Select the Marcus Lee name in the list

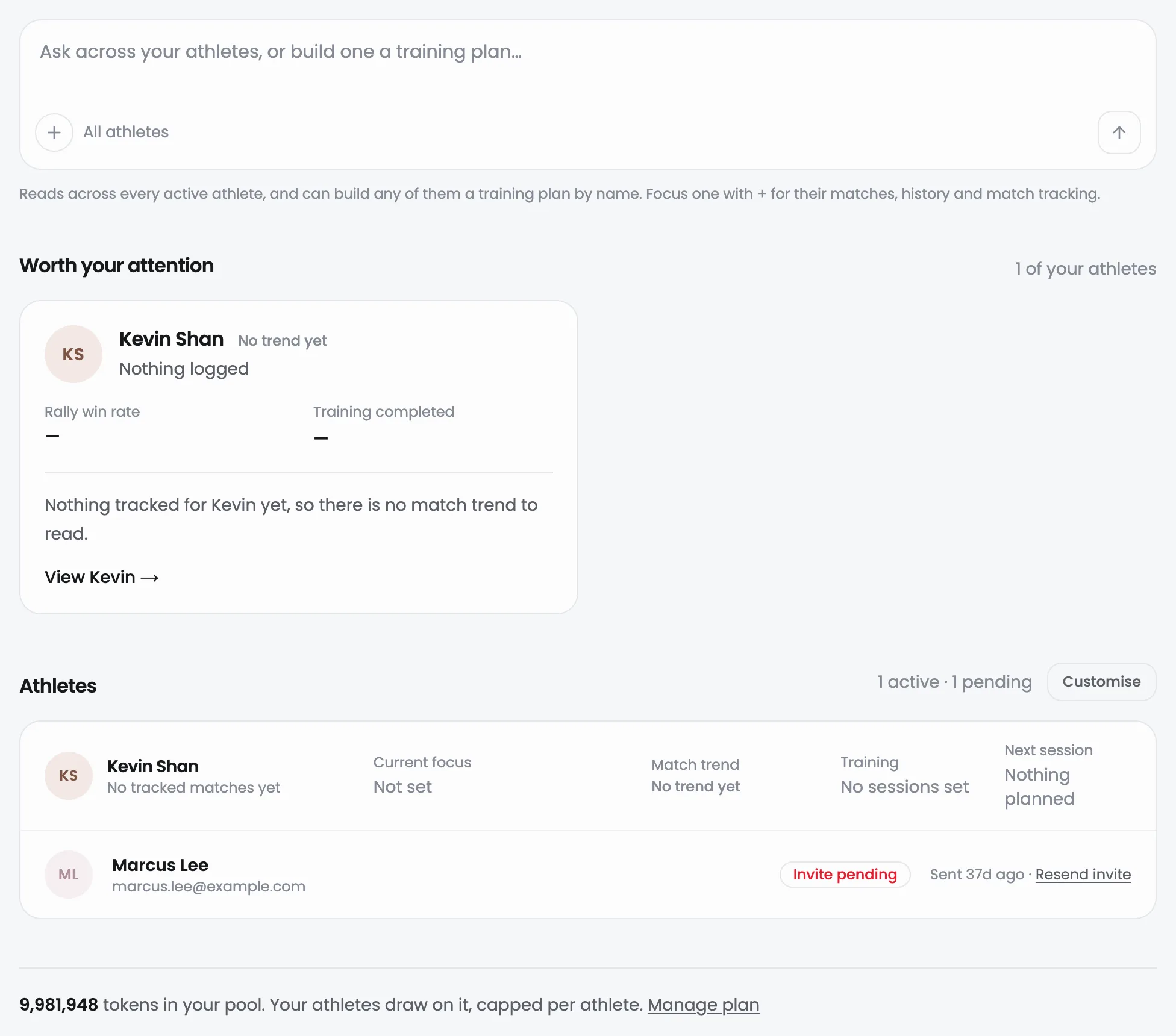point(160,865)
